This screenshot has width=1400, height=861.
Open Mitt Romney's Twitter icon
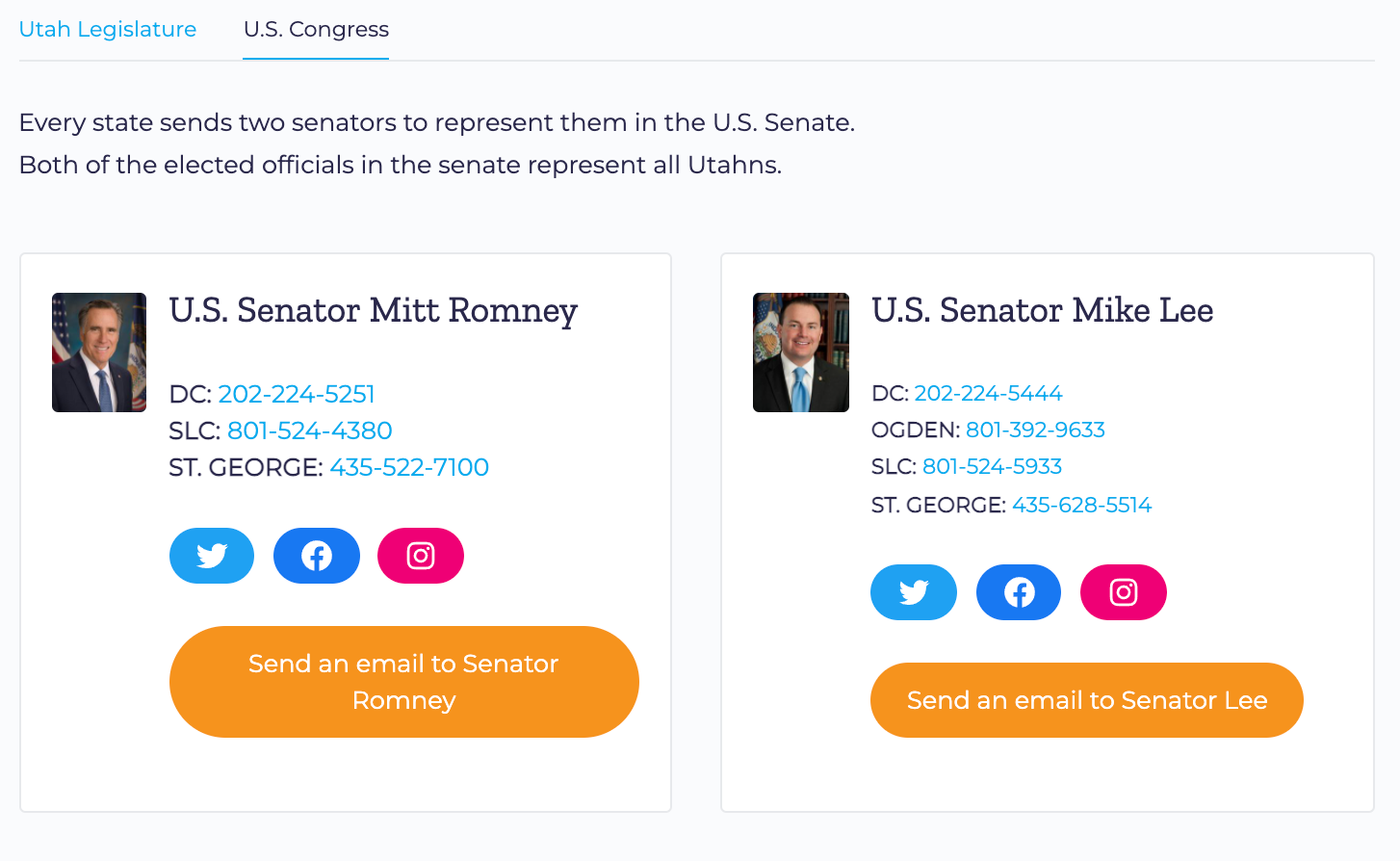point(212,556)
